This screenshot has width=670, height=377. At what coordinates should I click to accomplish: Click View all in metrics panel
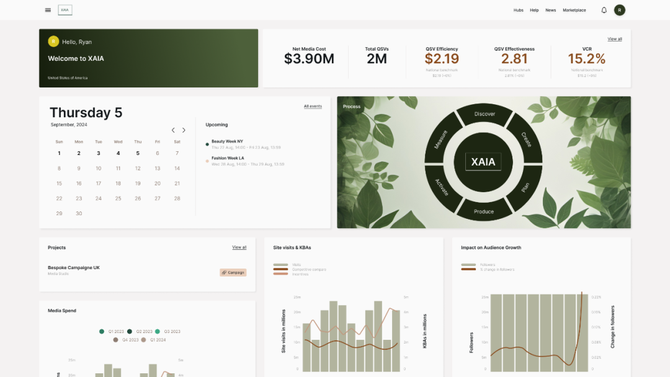coord(615,39)
